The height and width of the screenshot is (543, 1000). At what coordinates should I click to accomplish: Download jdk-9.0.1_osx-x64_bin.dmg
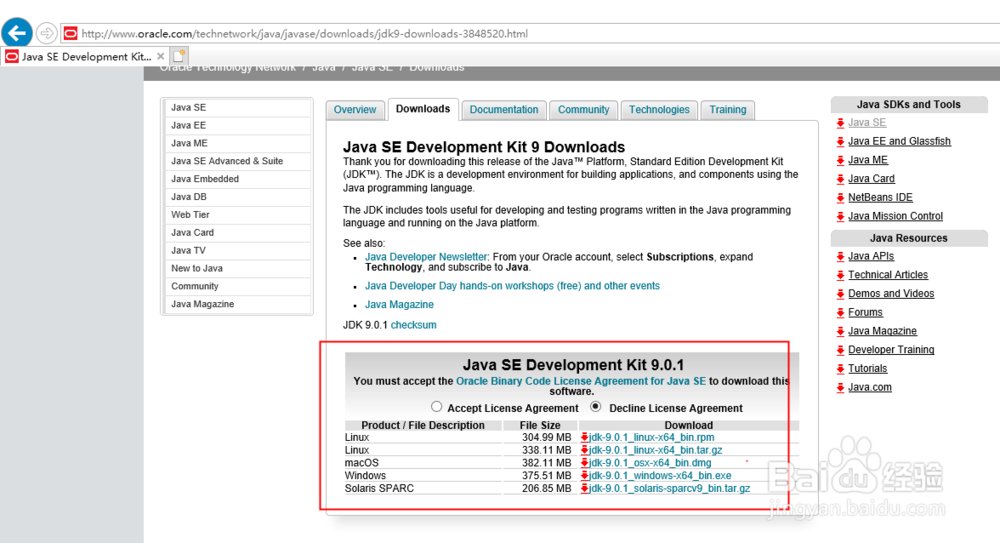(650, 463)
